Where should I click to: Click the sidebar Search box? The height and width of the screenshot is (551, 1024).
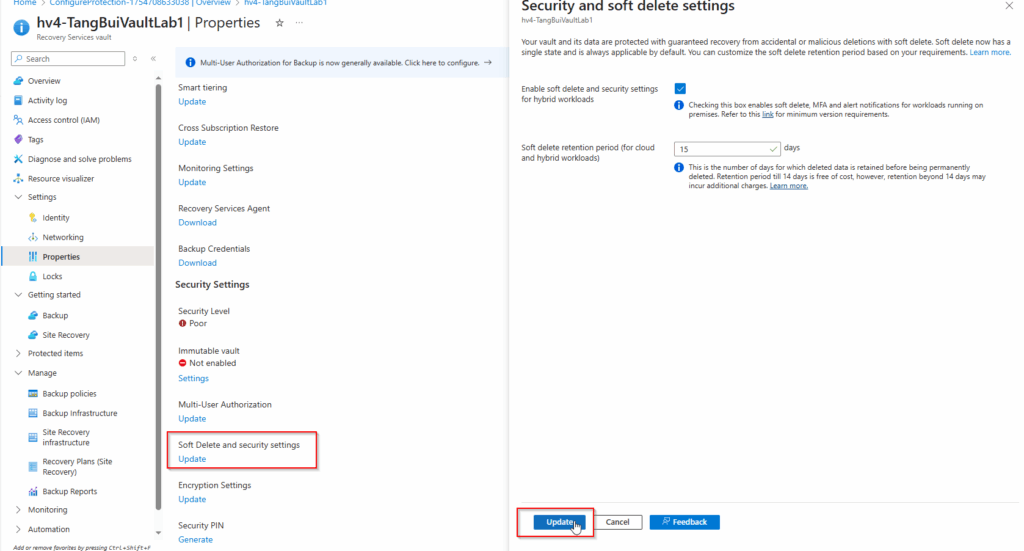(68, 59)
